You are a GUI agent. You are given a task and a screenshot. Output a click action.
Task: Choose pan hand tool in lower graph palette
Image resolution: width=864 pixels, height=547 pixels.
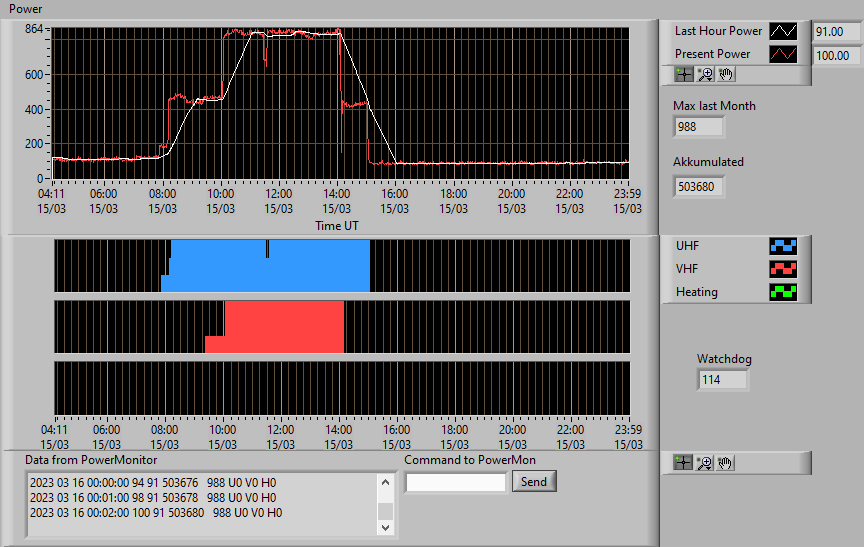pos(725,463)
